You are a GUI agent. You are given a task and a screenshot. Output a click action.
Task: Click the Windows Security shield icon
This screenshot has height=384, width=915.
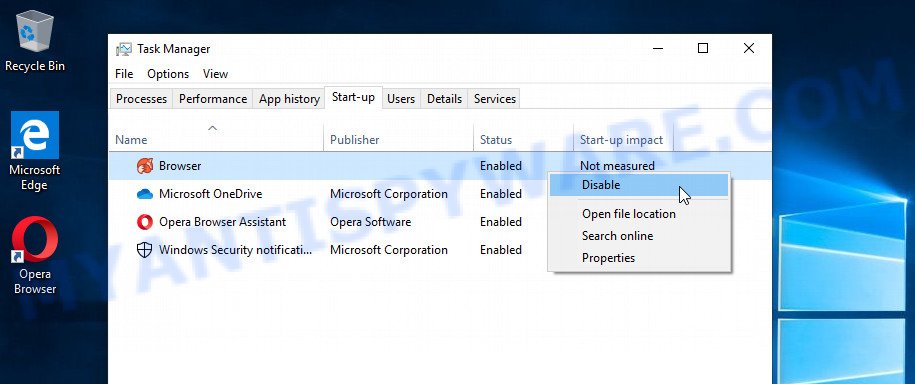(x=145, y=250)
